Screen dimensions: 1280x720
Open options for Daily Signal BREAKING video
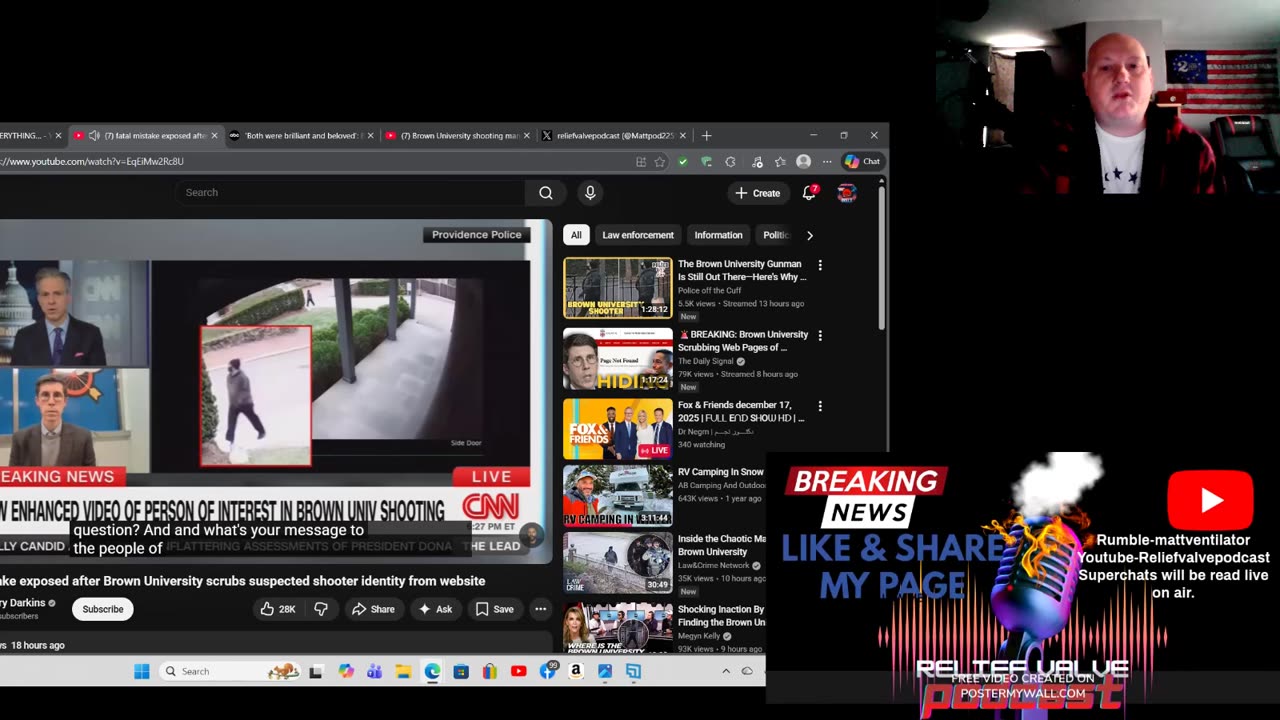[x=820, y=336]
